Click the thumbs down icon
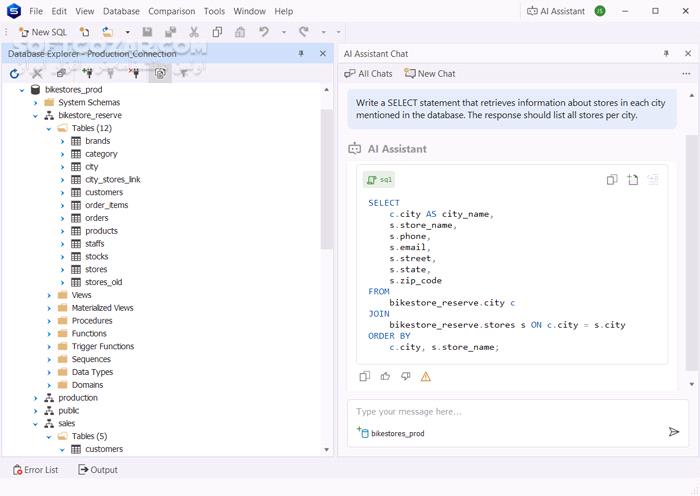The width and height of the screenshot is (700, 496). coord(405,376)
